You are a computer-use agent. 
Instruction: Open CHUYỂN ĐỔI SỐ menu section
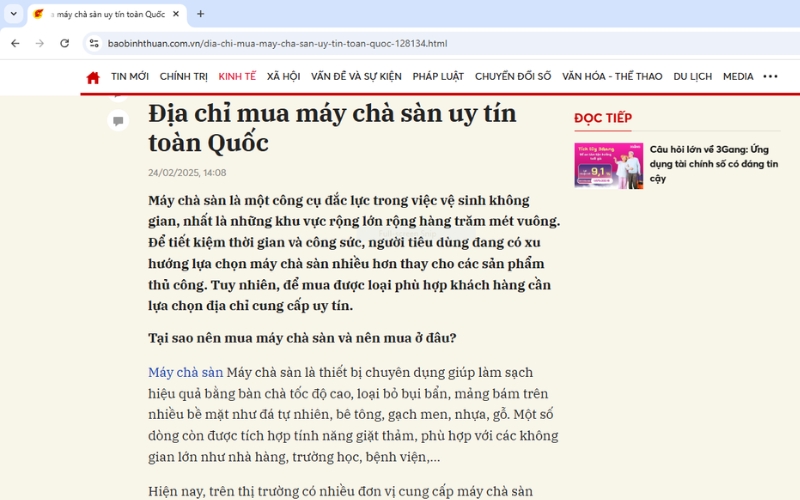513,77
